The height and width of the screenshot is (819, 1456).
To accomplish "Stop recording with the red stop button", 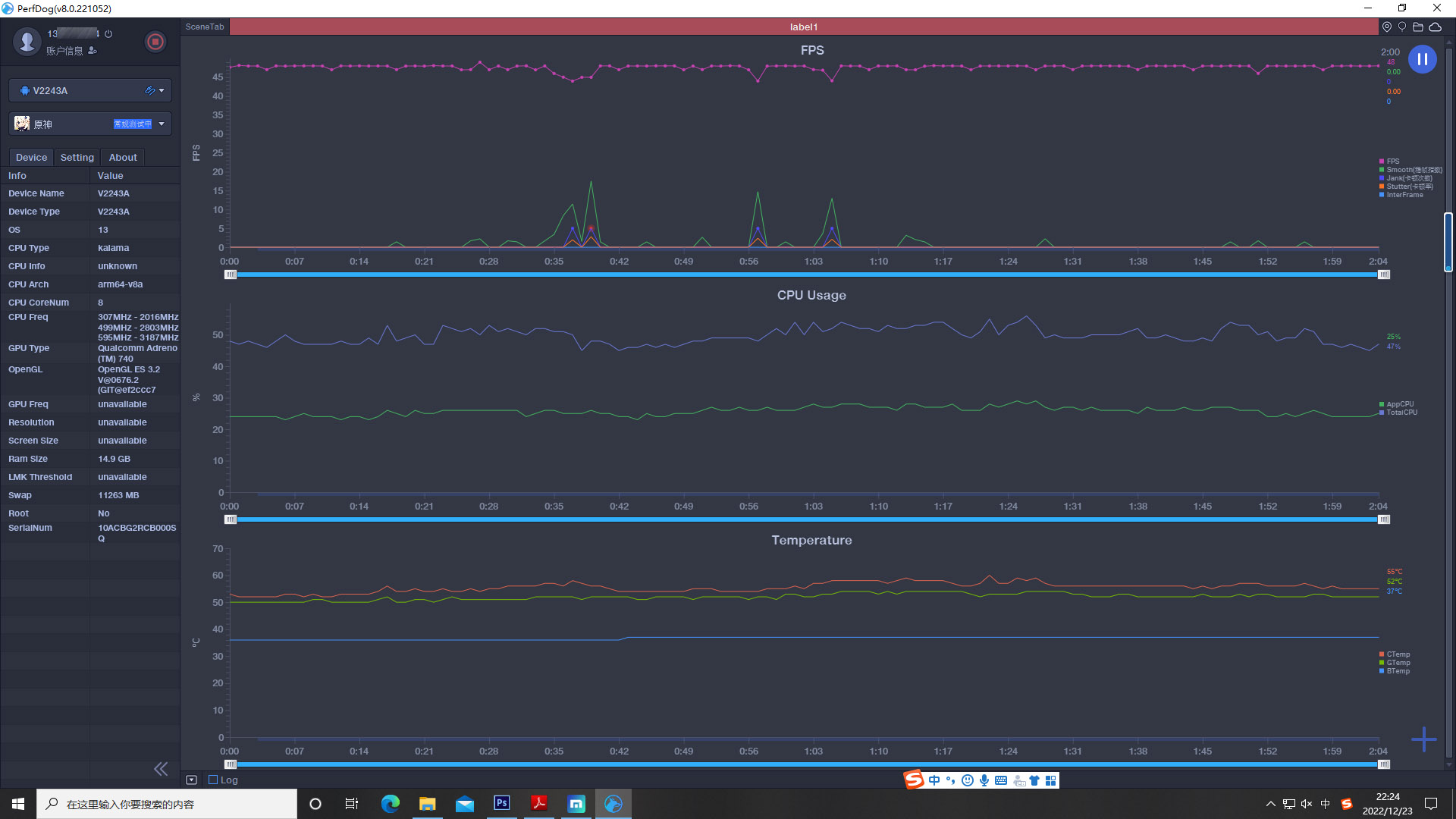I will coord(155,42).
